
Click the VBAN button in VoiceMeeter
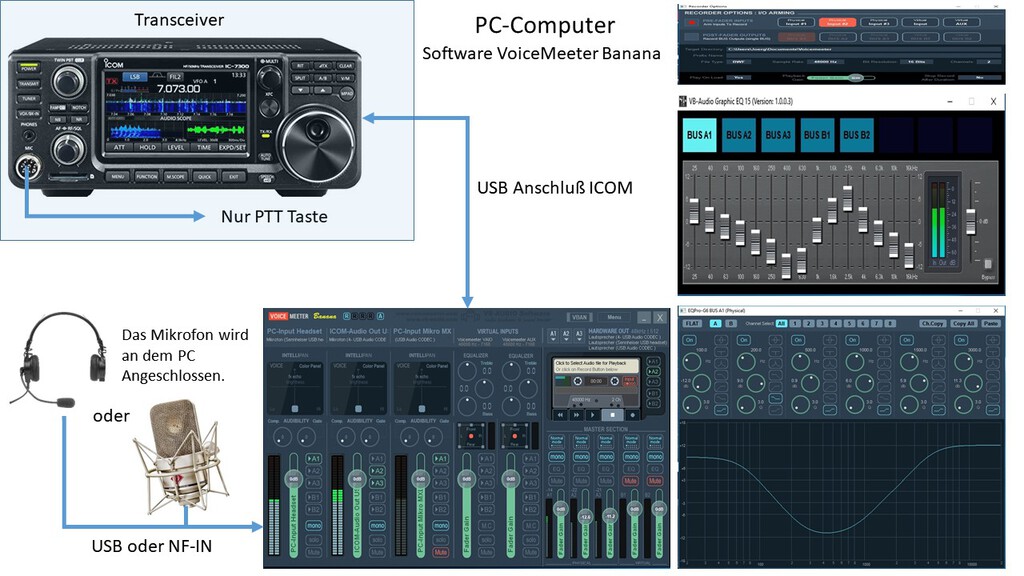click(x=579, y=317)
